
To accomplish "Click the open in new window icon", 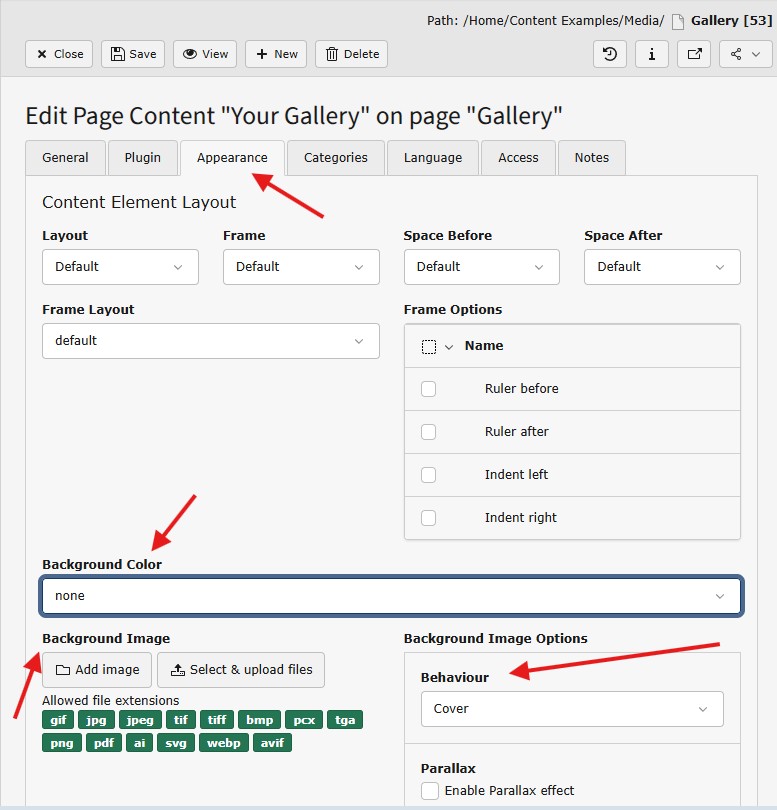I will click(x=694, y=54).
